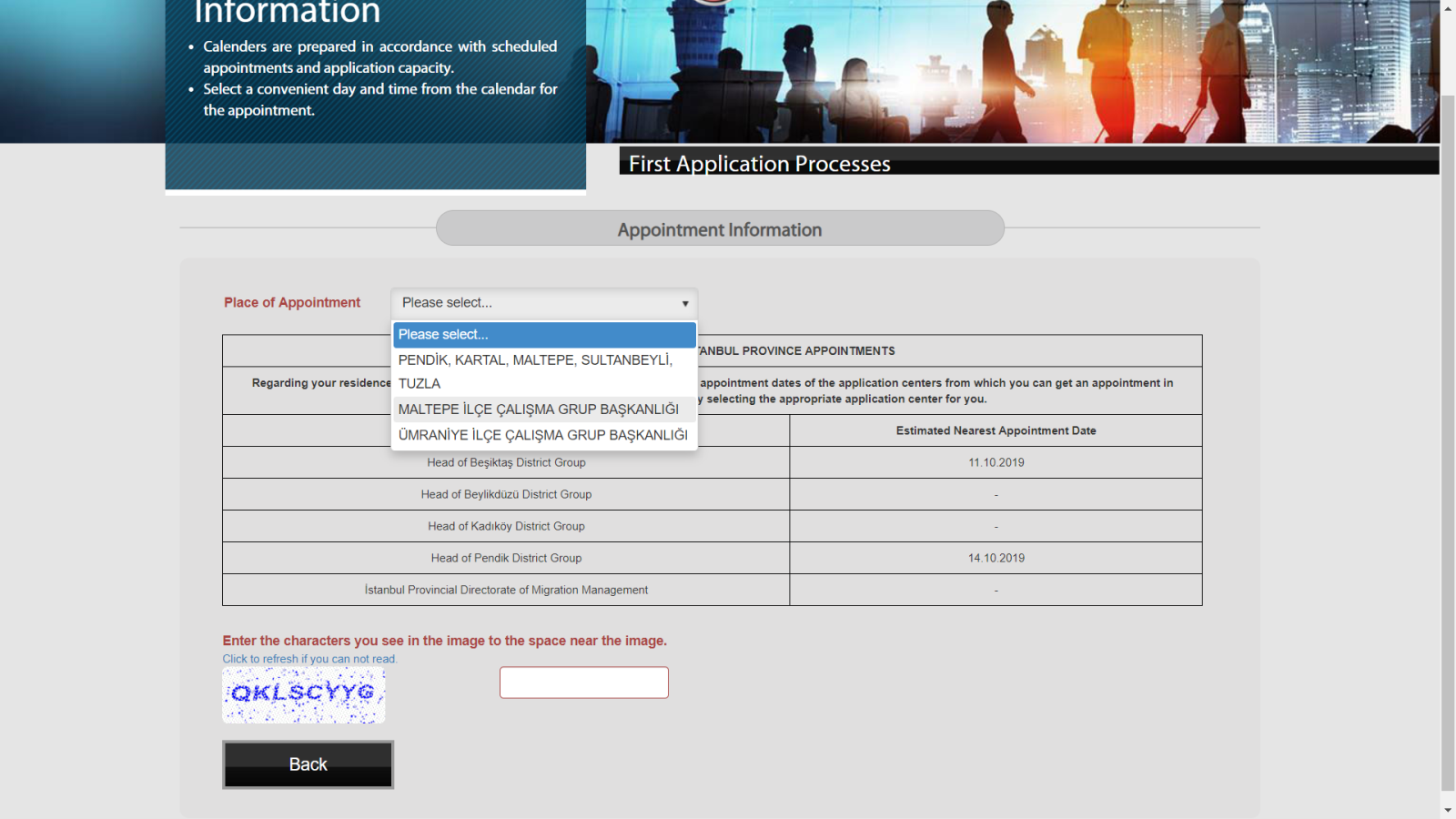Click the scrollbar up arrow

(x=1448, y=7)
